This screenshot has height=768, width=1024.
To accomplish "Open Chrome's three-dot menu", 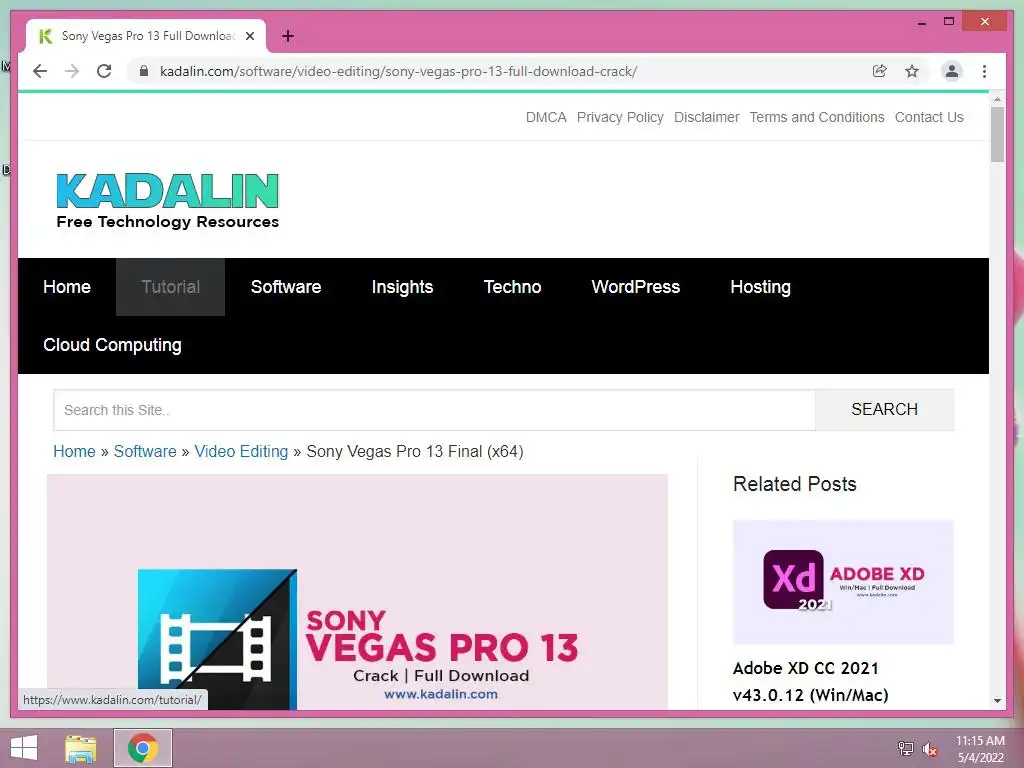I will pos(984,71).
